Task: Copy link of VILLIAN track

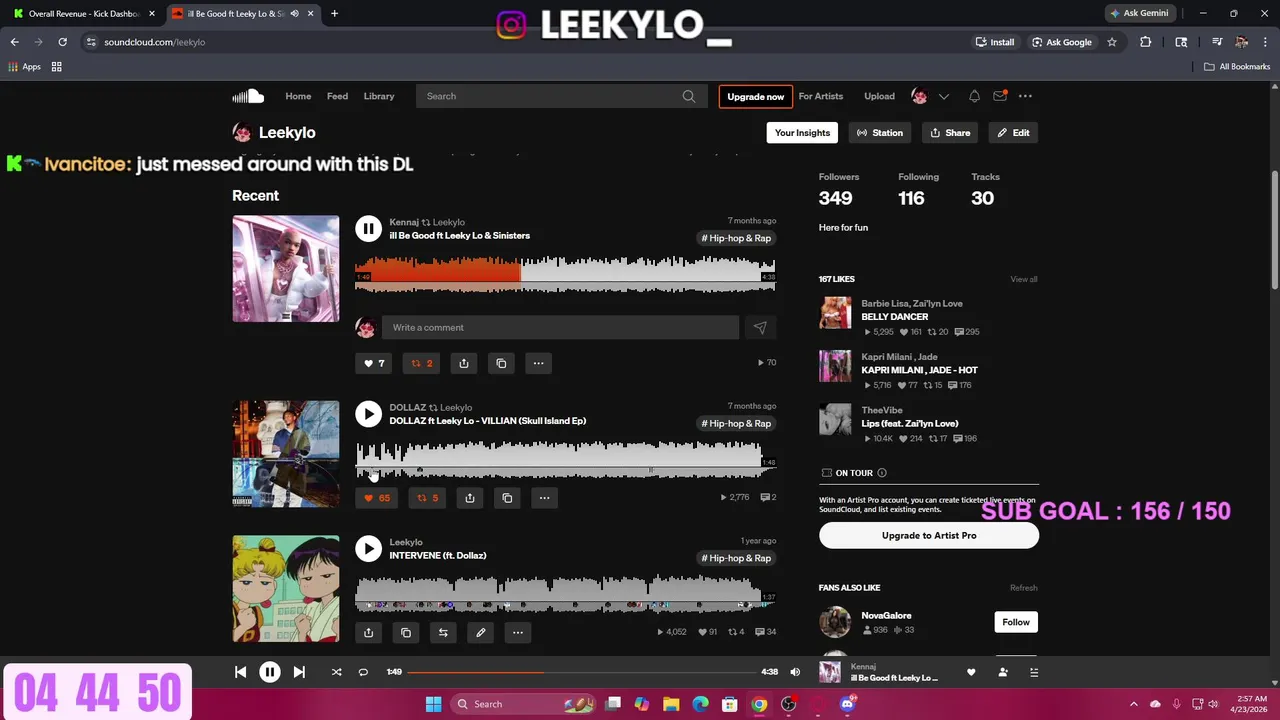Action: (x=507, y=498)
